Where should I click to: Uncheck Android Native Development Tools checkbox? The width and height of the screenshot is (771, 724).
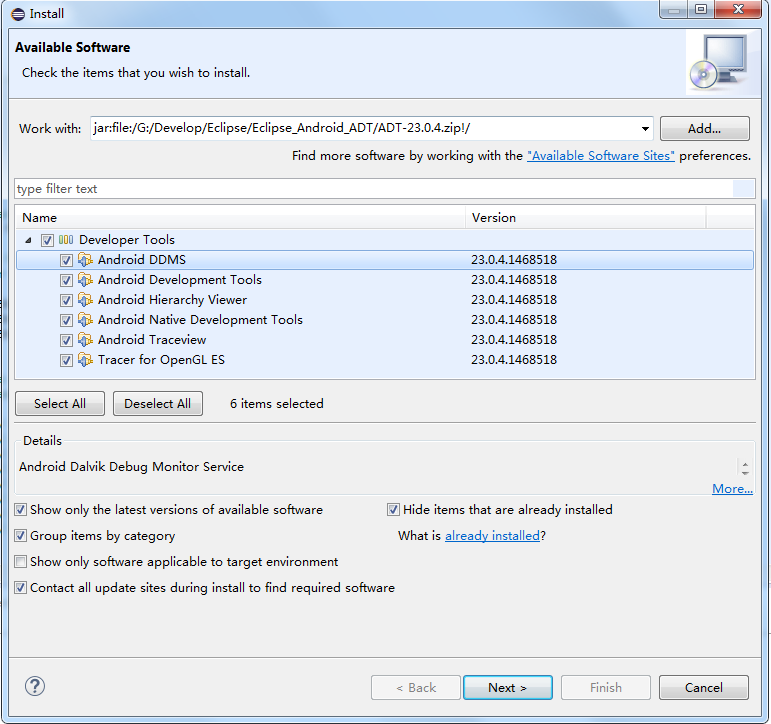66,320
